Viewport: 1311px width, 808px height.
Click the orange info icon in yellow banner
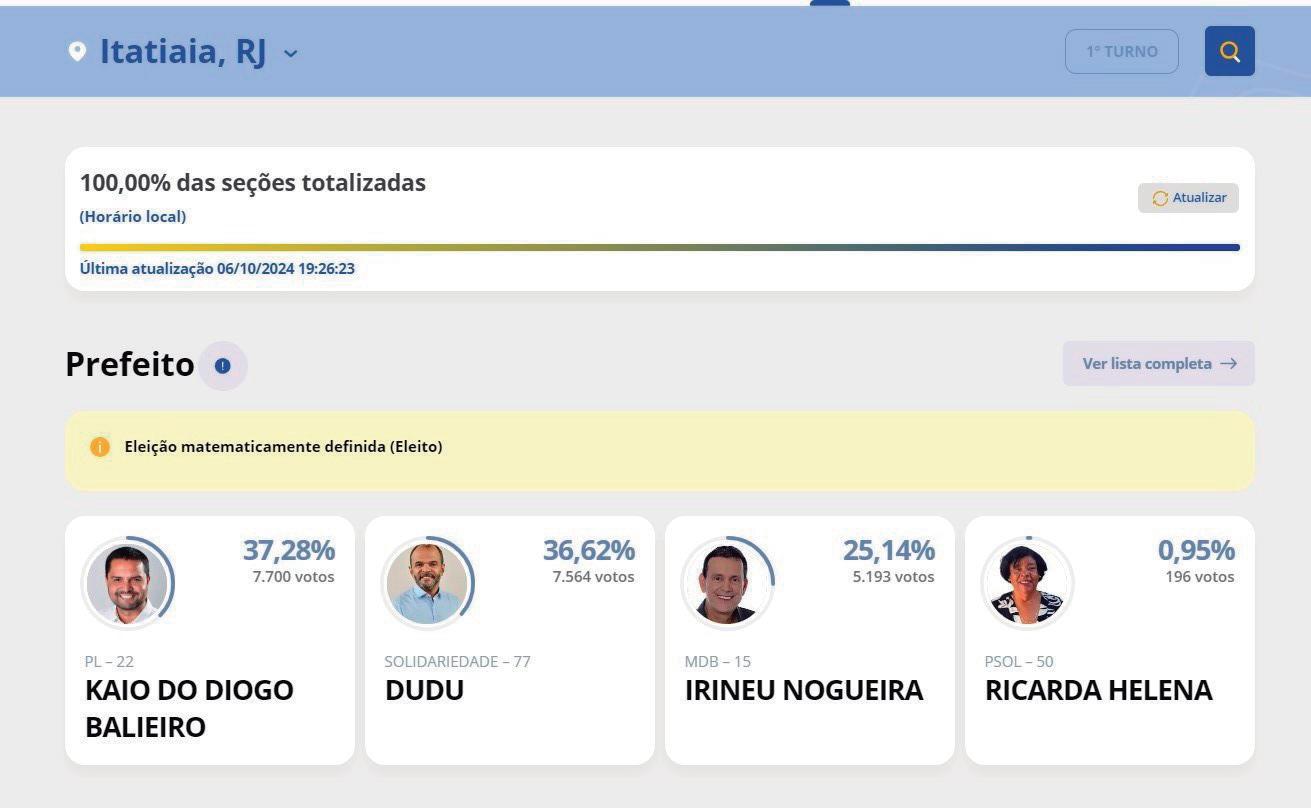100,447
